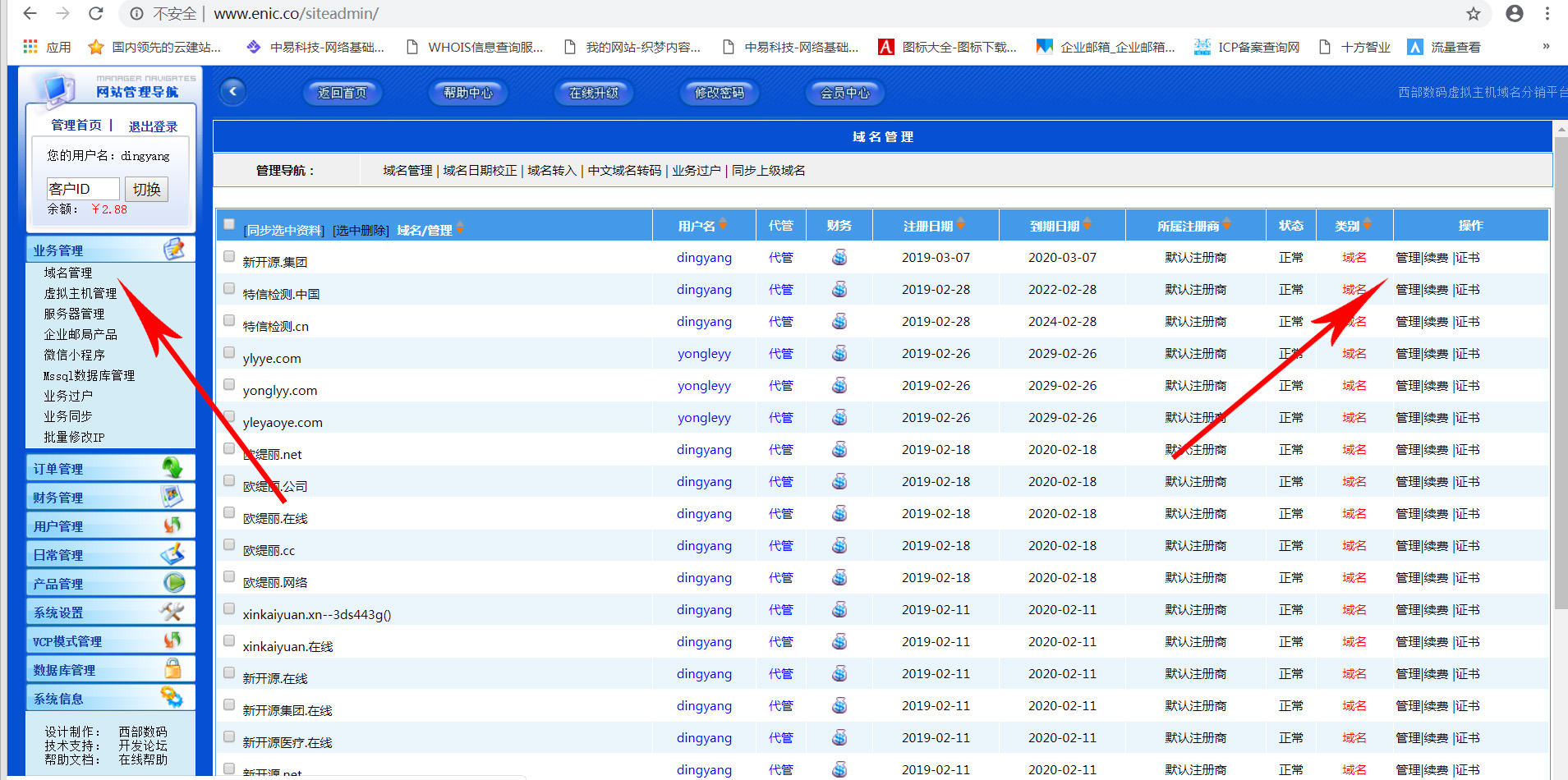This screenshot has width=1568, height=780.
Task: Click the finance icon for ylyye.com row
Action: tap(839, 354)
